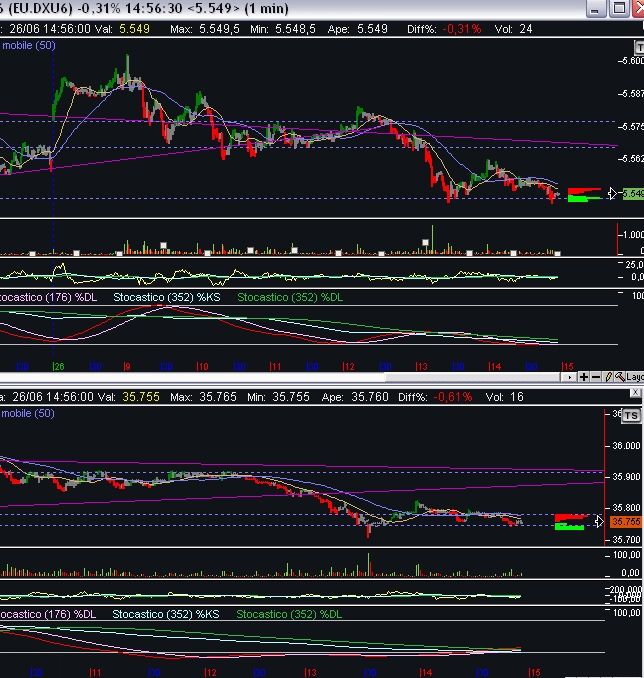
Task: Click the arrow marker next to the 35.755 price
Action: (599, 521)
